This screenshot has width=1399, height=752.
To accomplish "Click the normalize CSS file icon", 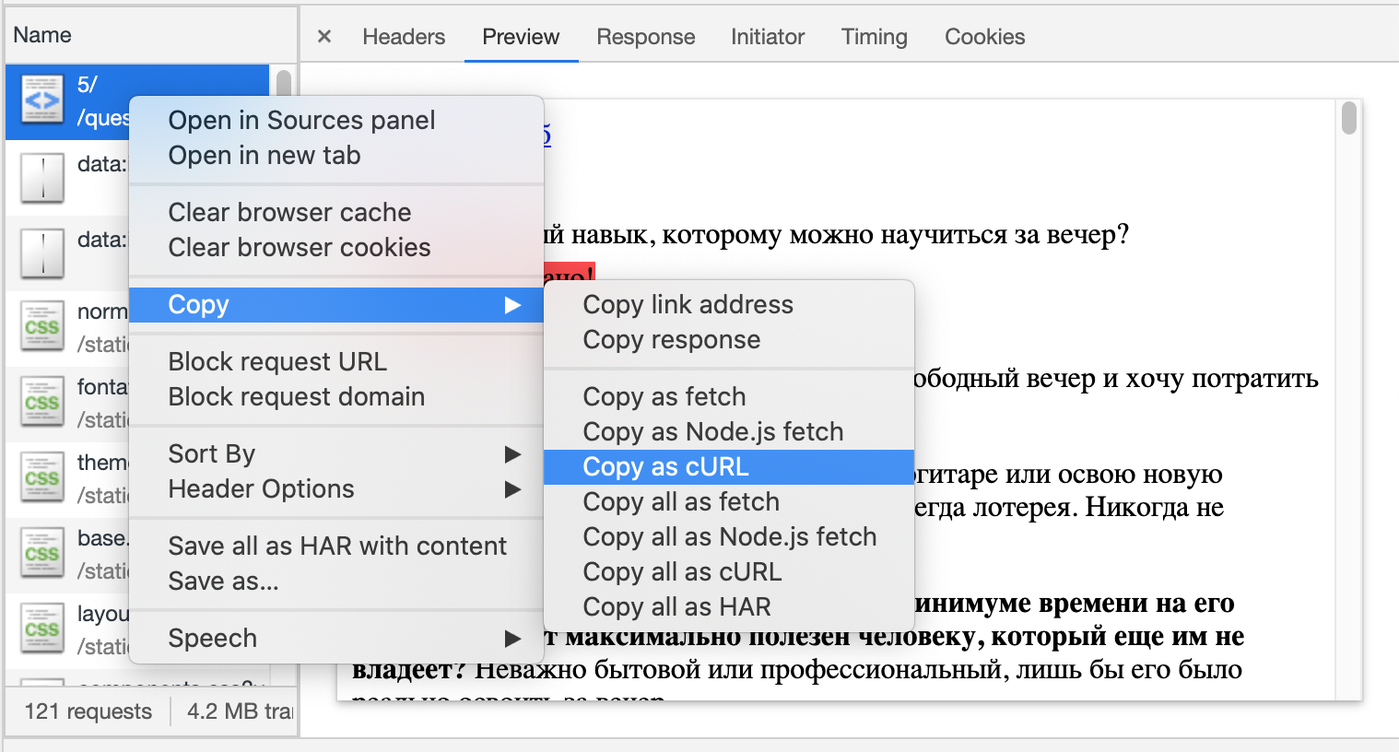I will tap(42, 327).
